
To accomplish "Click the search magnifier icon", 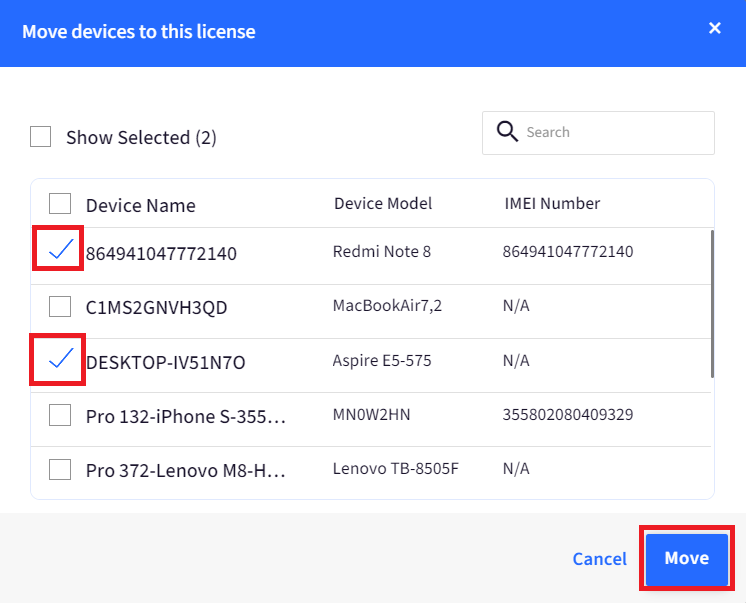I will click(x=507, y=131).
